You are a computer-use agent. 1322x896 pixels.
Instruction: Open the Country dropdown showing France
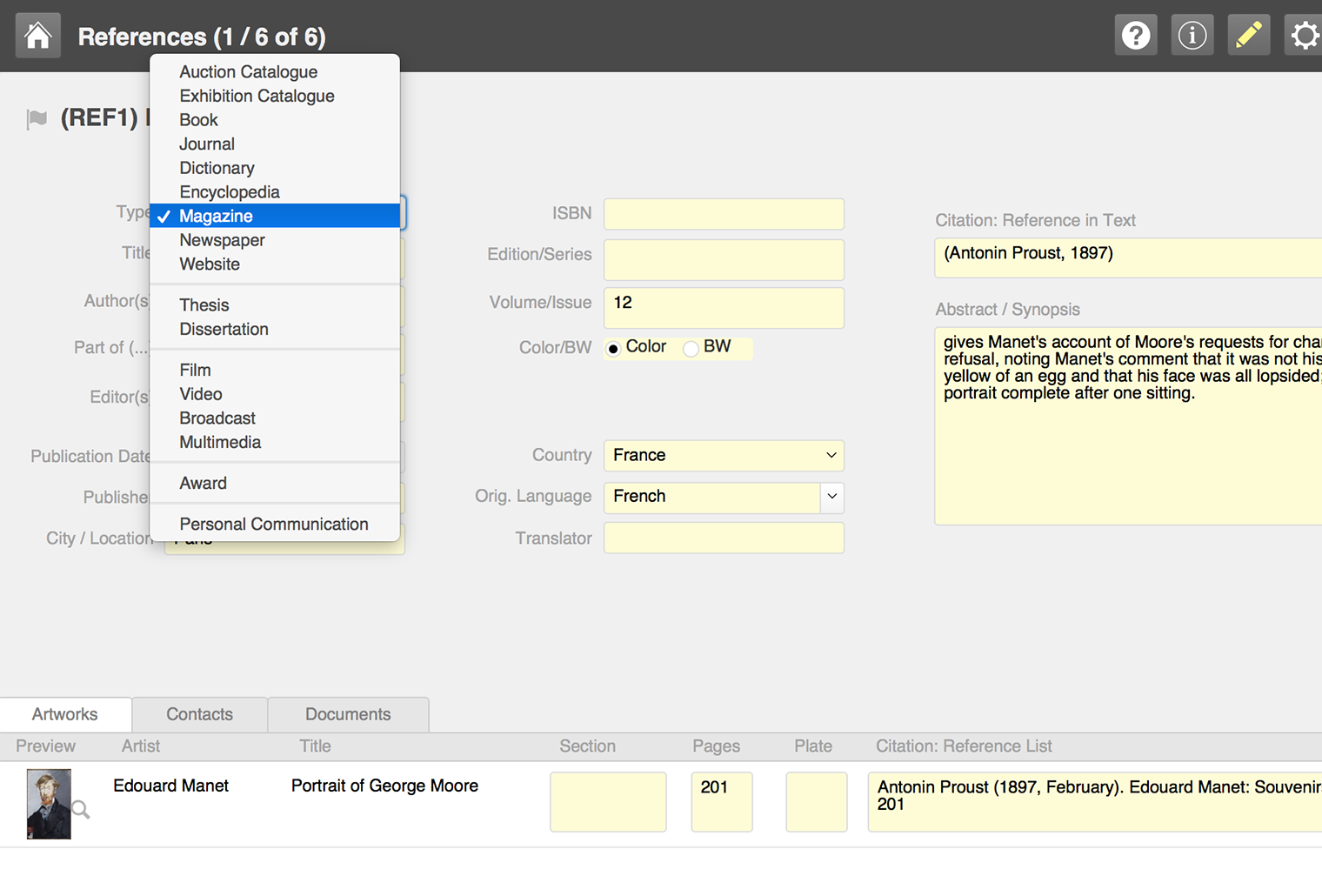click(724, 456)
